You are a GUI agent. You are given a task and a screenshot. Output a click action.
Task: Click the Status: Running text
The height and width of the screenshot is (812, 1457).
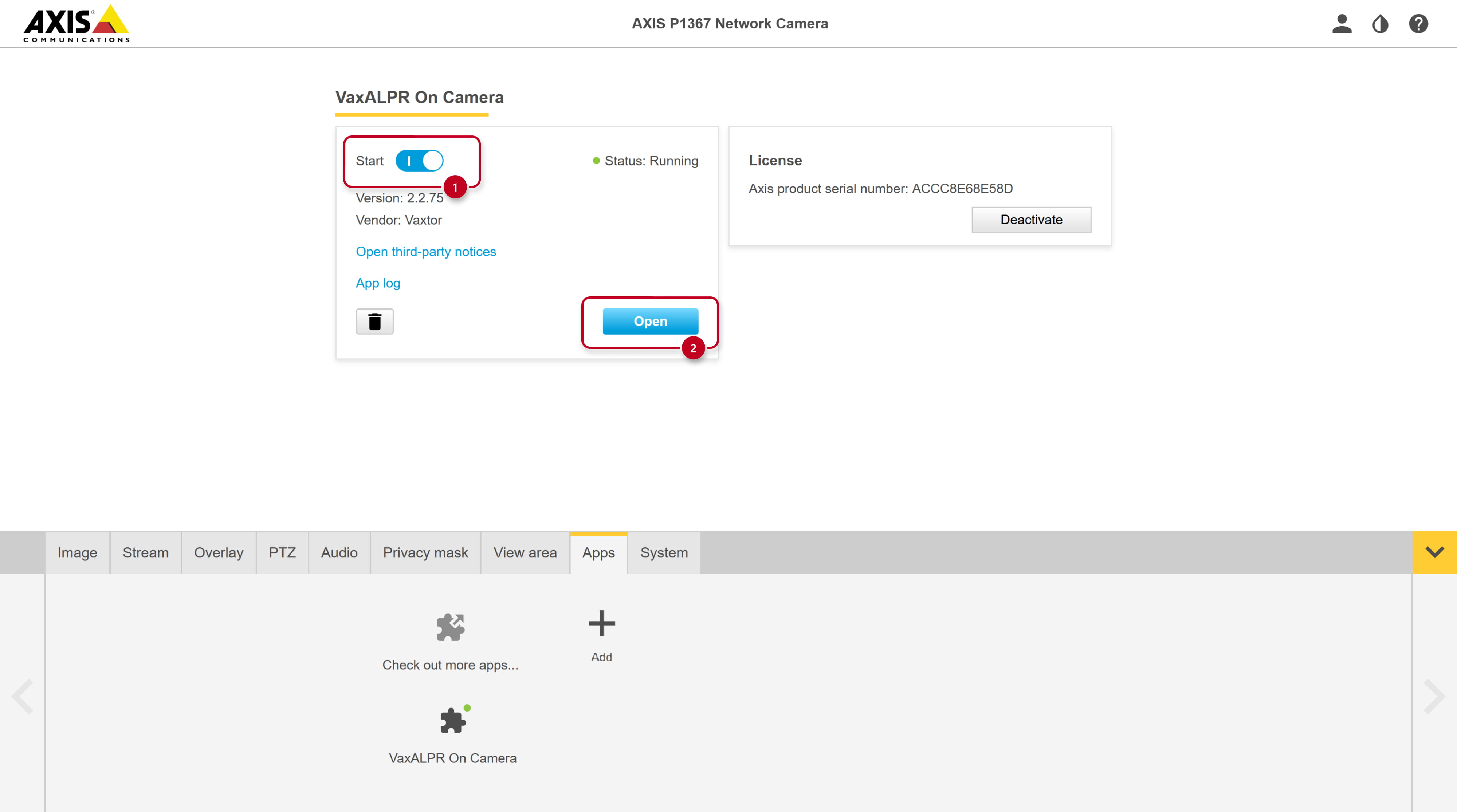tap(651, 161)
